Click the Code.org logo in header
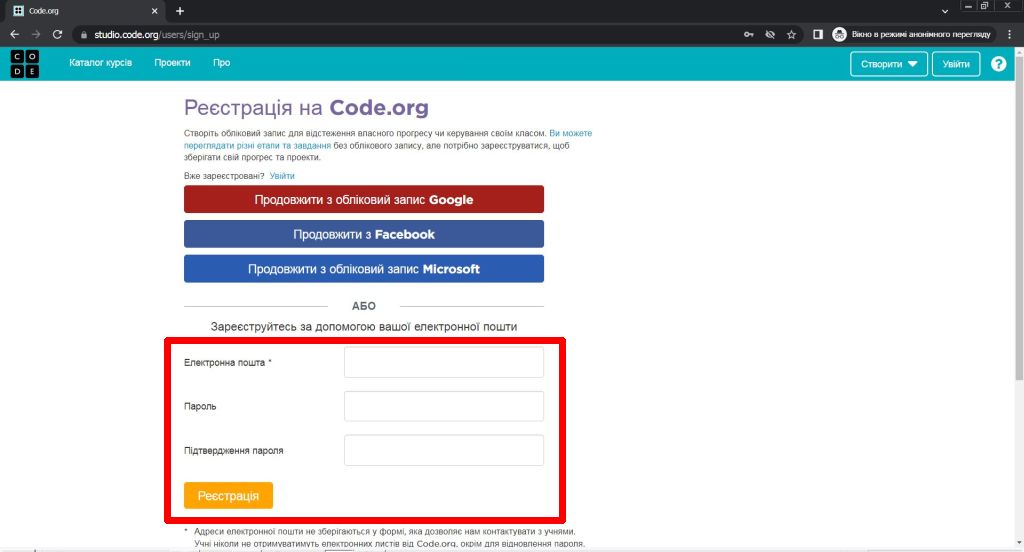1024x552 pixels. point(25,63)
